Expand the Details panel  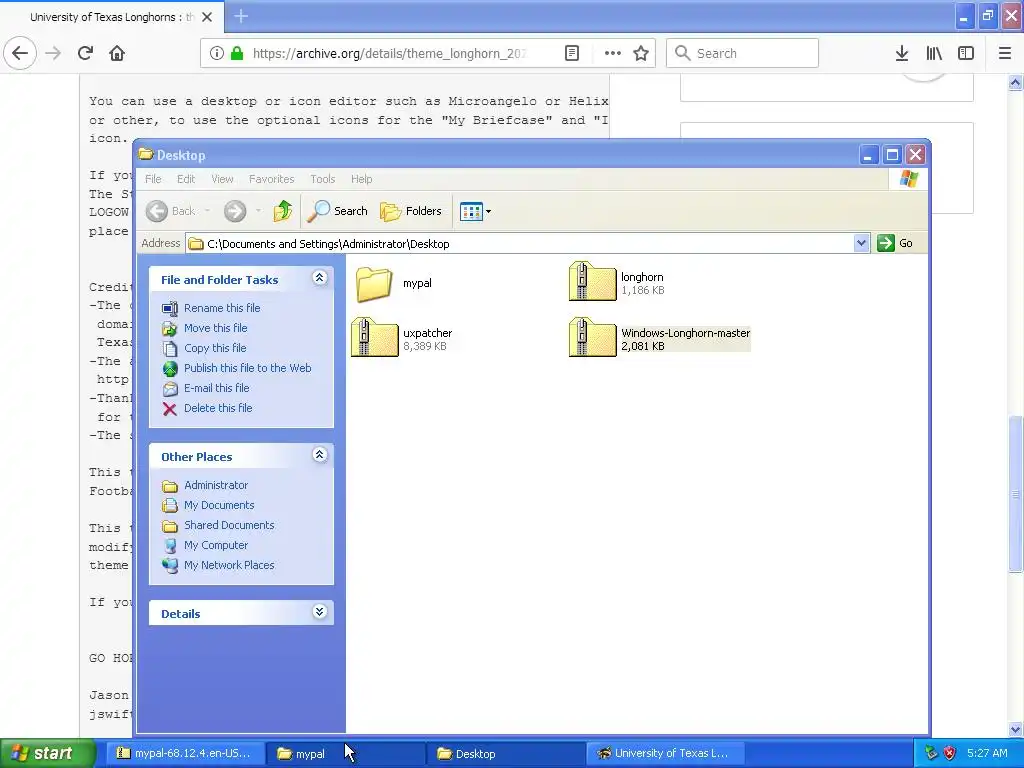click(x=319, y=612)
